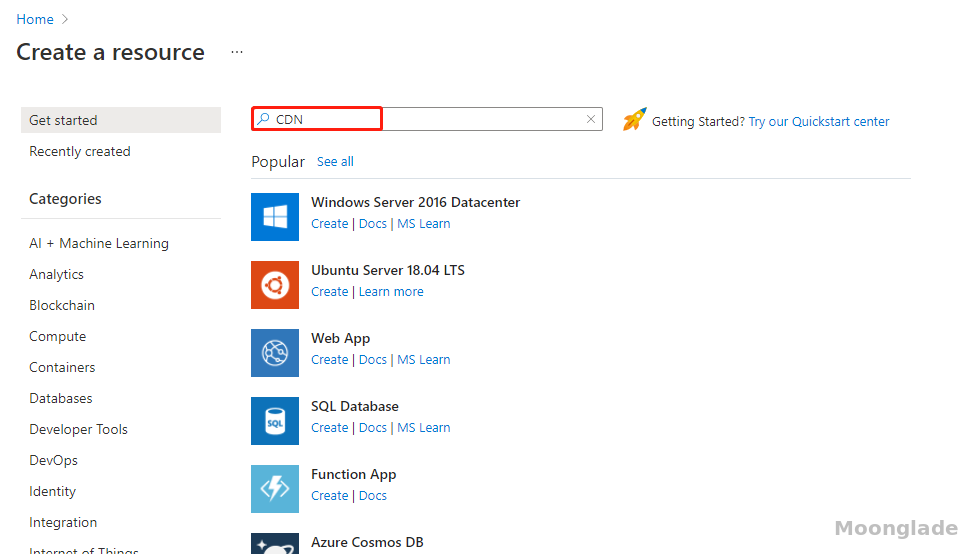
Task: Go to Home breadcrumb link
Action: tap(35, 19)
